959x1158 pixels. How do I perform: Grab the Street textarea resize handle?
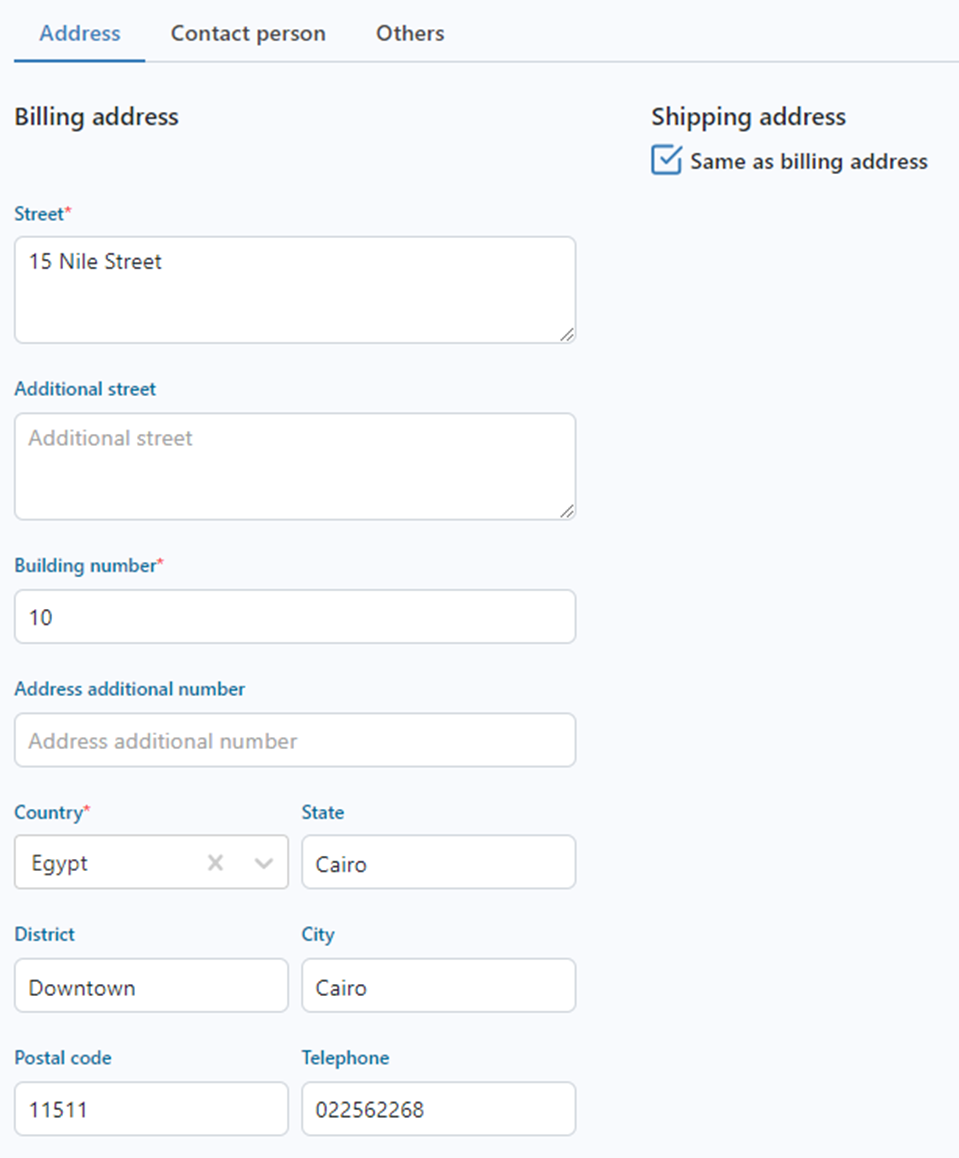pos(567,335)
